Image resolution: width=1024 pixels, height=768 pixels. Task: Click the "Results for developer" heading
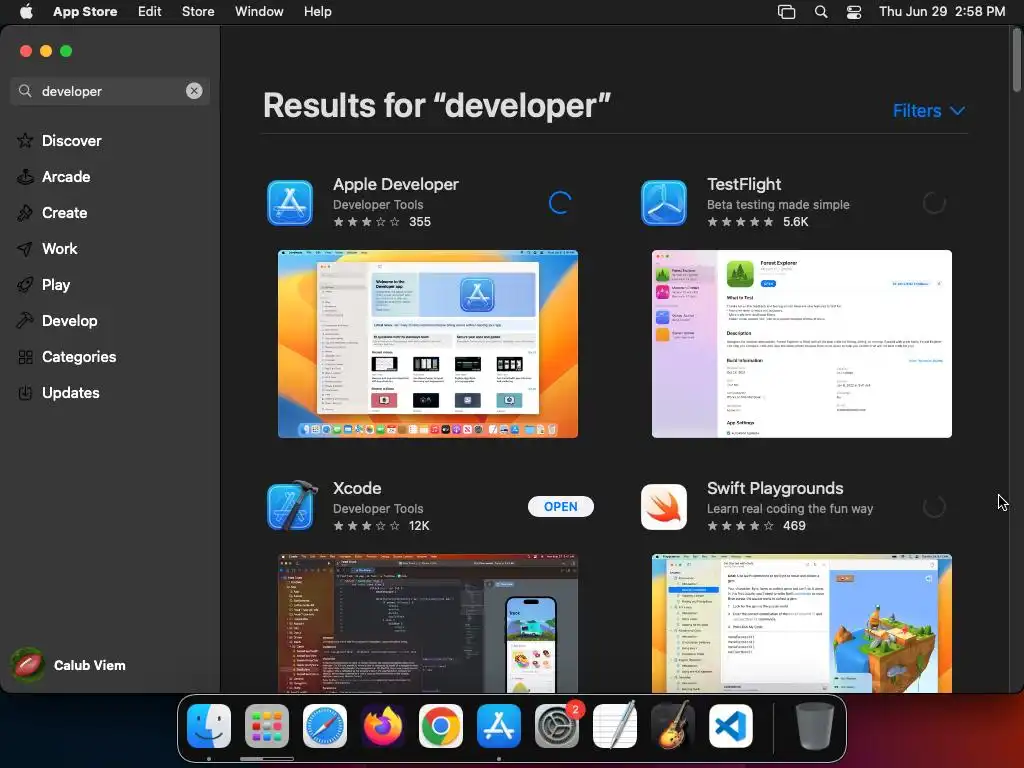436,105
